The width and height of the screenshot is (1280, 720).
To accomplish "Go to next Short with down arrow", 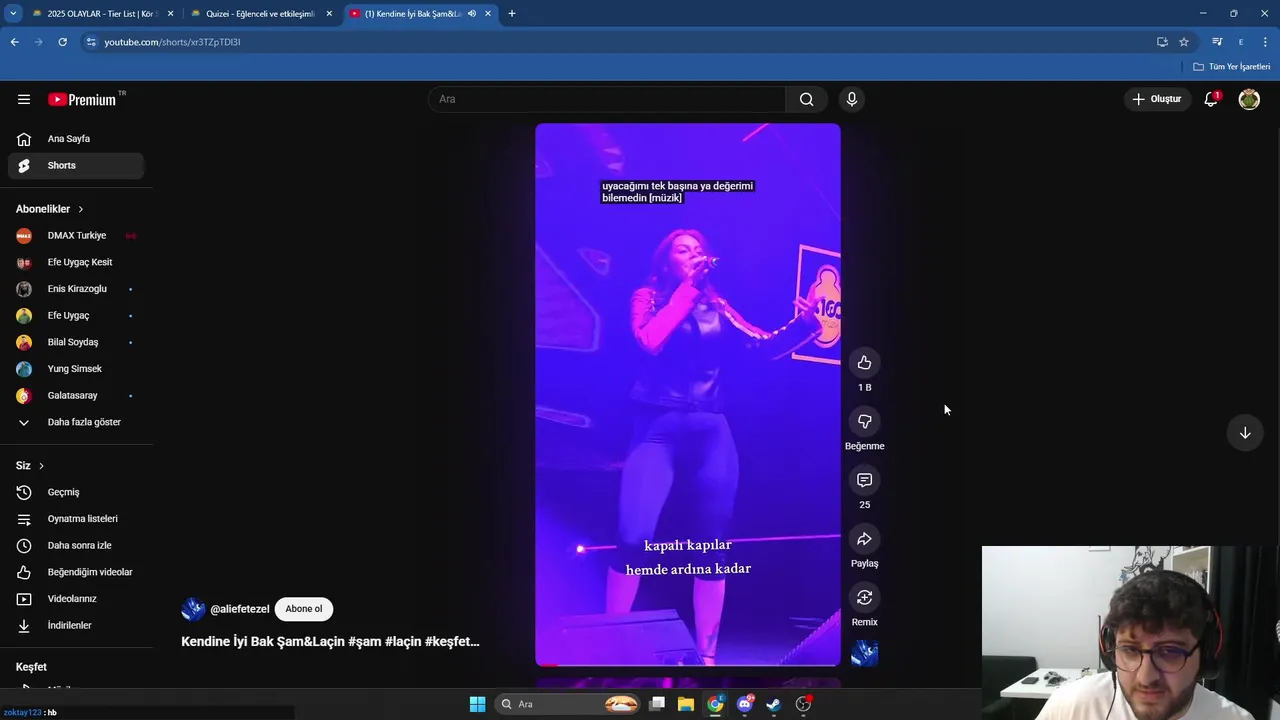I will (x=1245, y=433).
